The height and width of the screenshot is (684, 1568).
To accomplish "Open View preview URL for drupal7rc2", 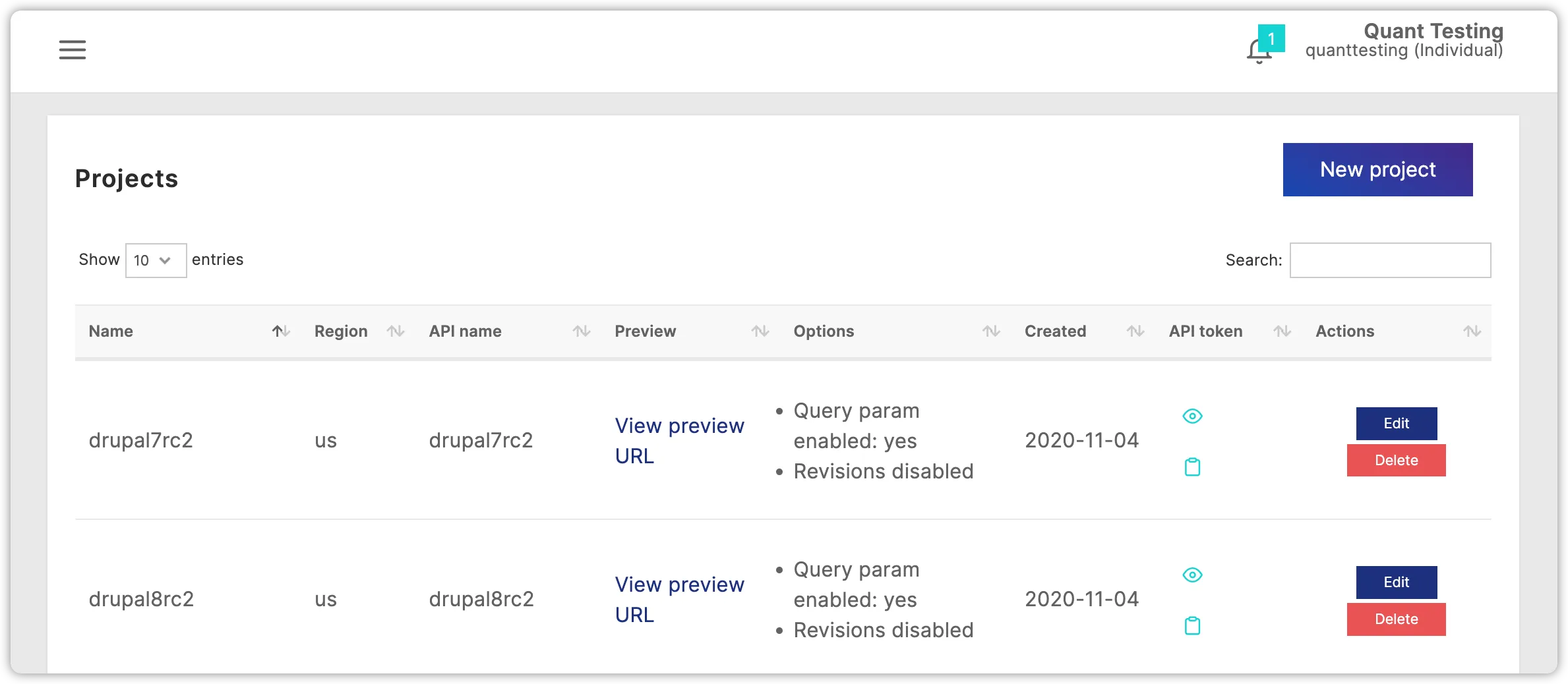I will click(x=679, y=440).
